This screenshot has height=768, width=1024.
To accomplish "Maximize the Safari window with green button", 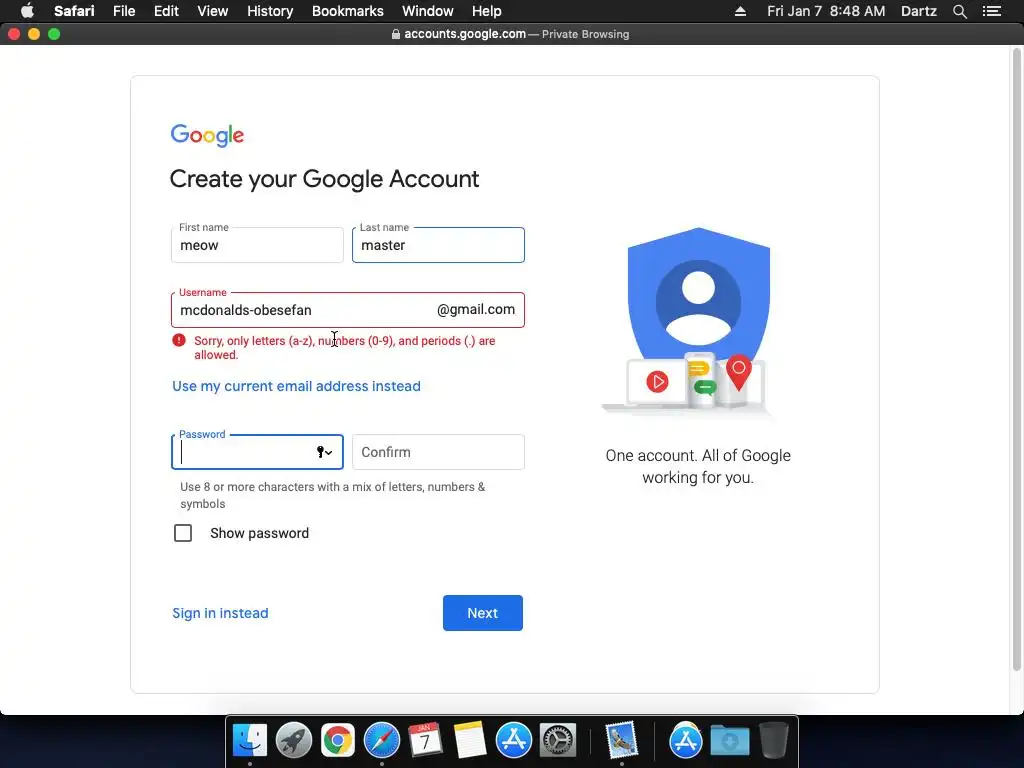I will 54,34.
